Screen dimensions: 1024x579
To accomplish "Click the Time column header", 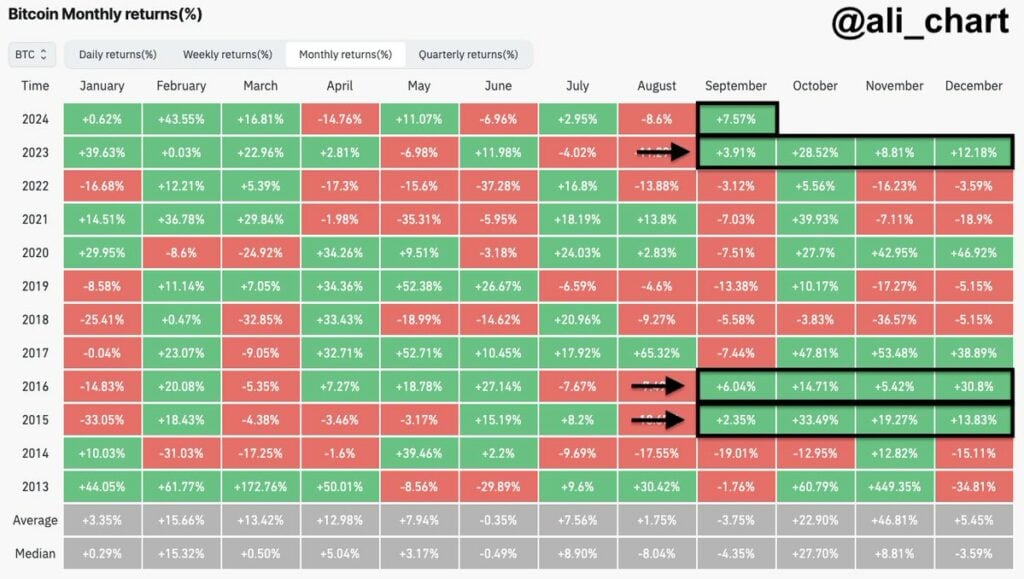I will [35, 86].
